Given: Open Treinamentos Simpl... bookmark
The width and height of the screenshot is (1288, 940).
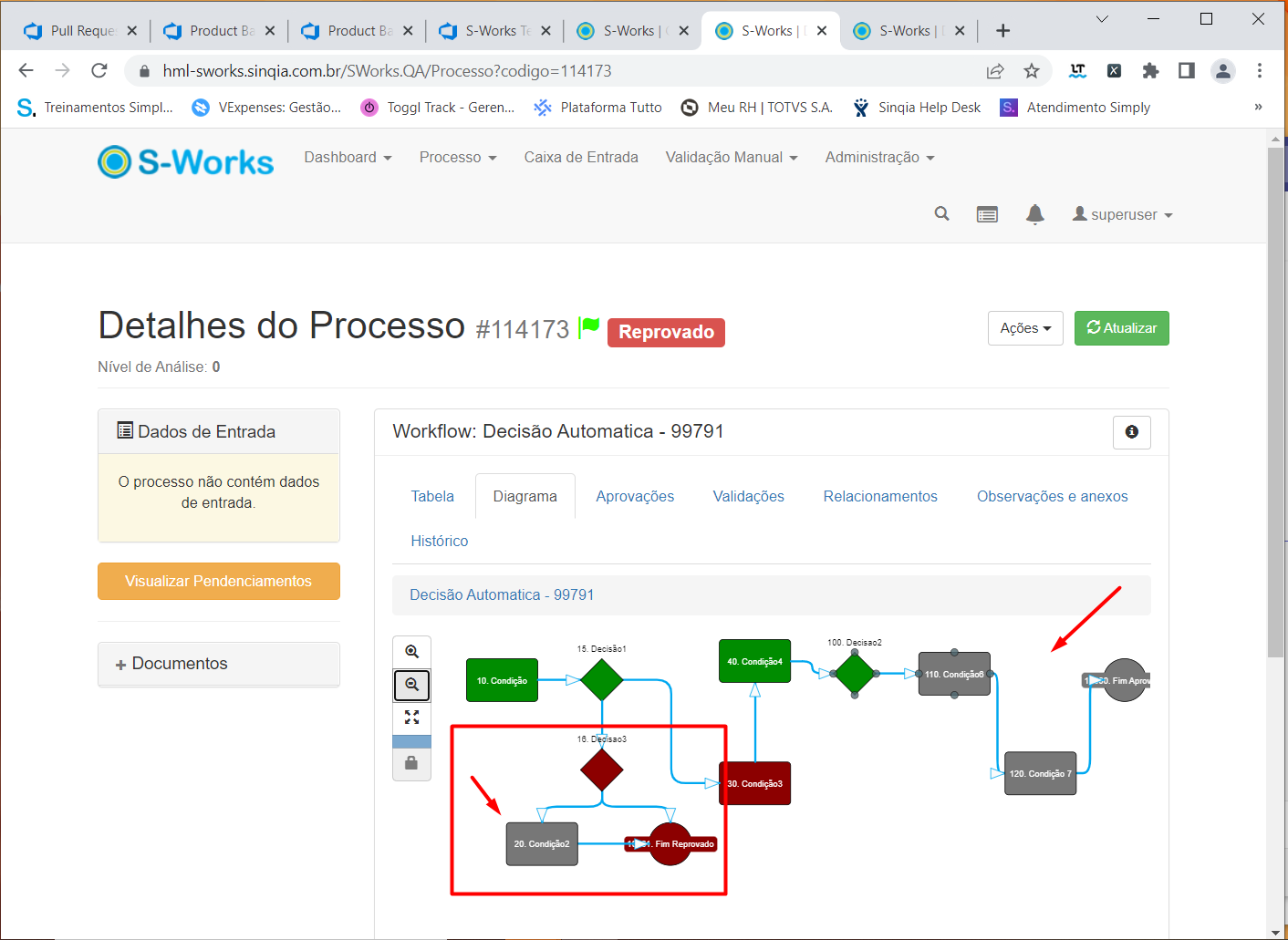Looking at the screenshot, I should (x=95, y=108).
